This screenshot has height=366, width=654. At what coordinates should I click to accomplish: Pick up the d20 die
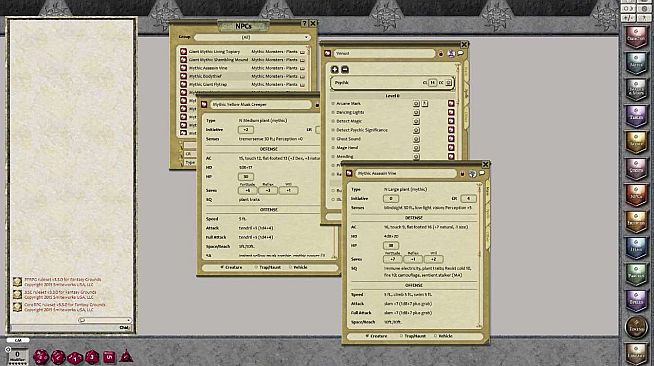pyautogui.click(x=41, y=357)
